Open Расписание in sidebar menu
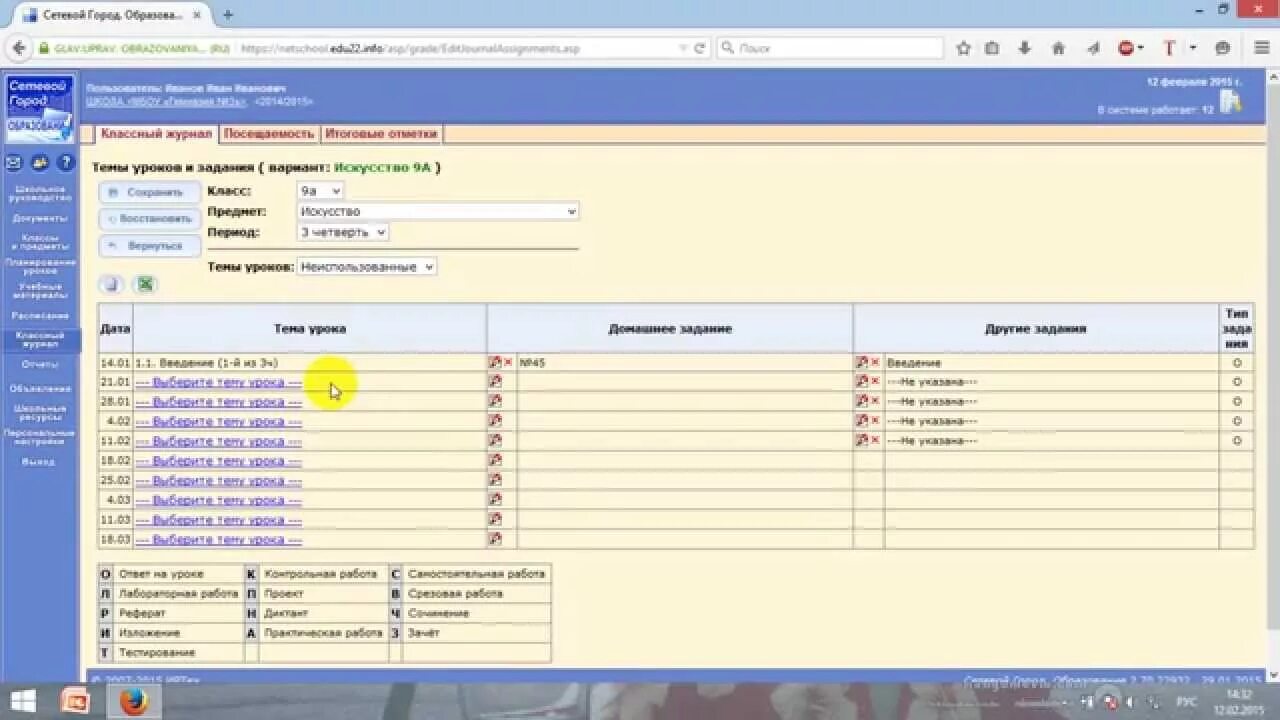The width and height of the screenshot is (1280, 720). (x=40, y=316)
